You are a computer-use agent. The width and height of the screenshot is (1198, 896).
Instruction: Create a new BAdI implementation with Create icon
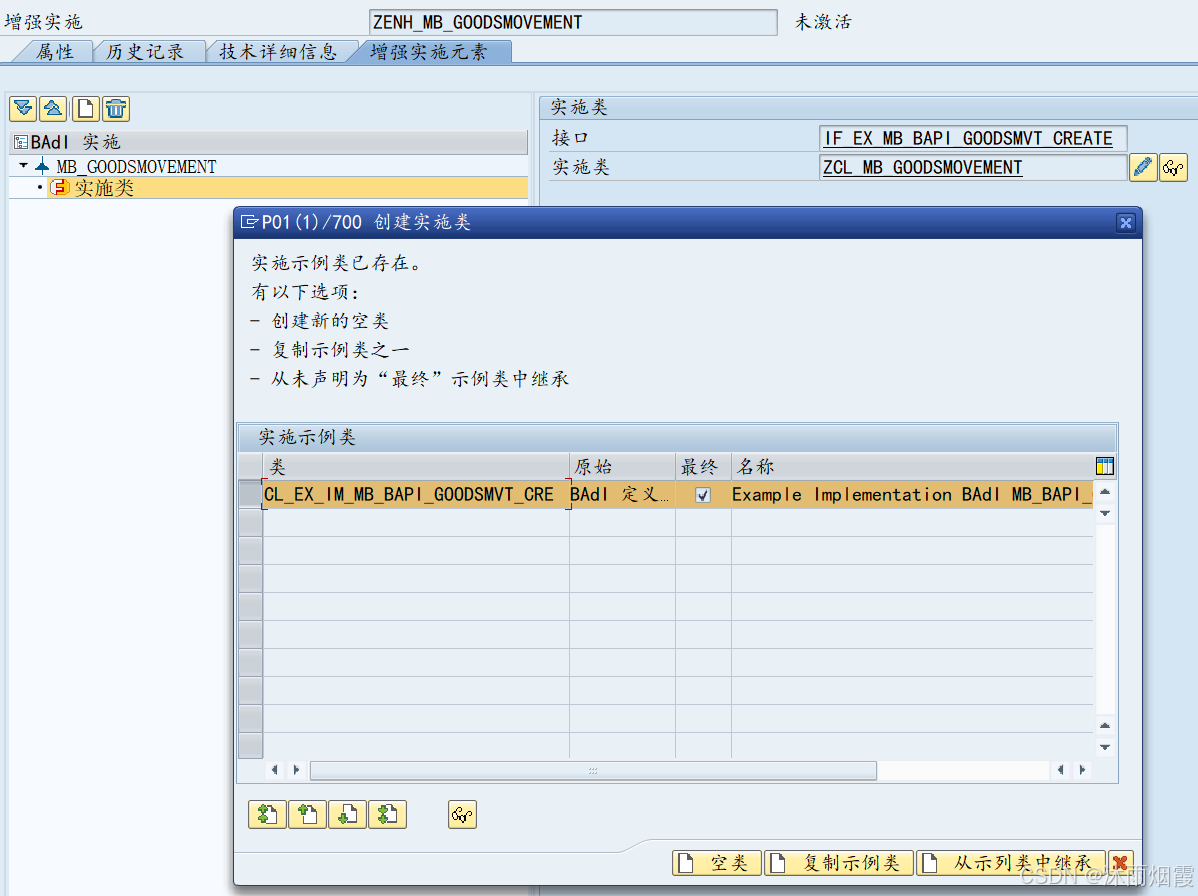click(x=83, y=108)
